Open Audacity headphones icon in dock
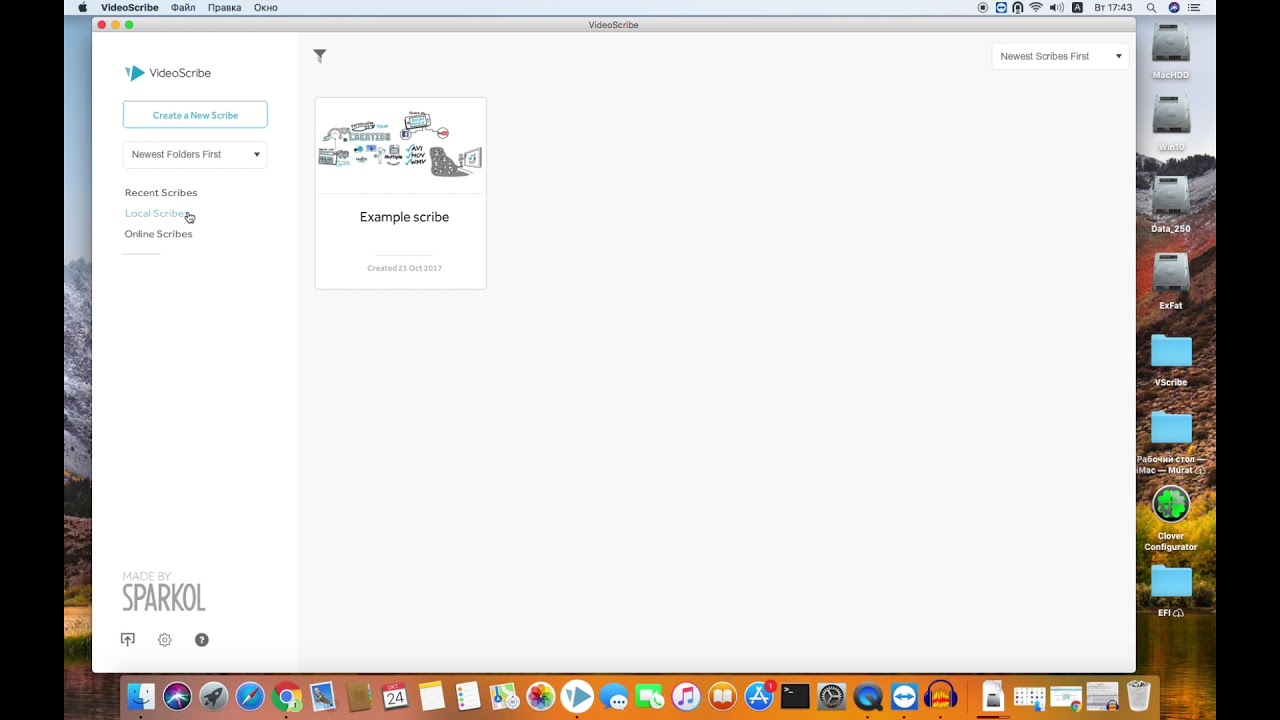The image size is (1280, 720). [941, 696]
